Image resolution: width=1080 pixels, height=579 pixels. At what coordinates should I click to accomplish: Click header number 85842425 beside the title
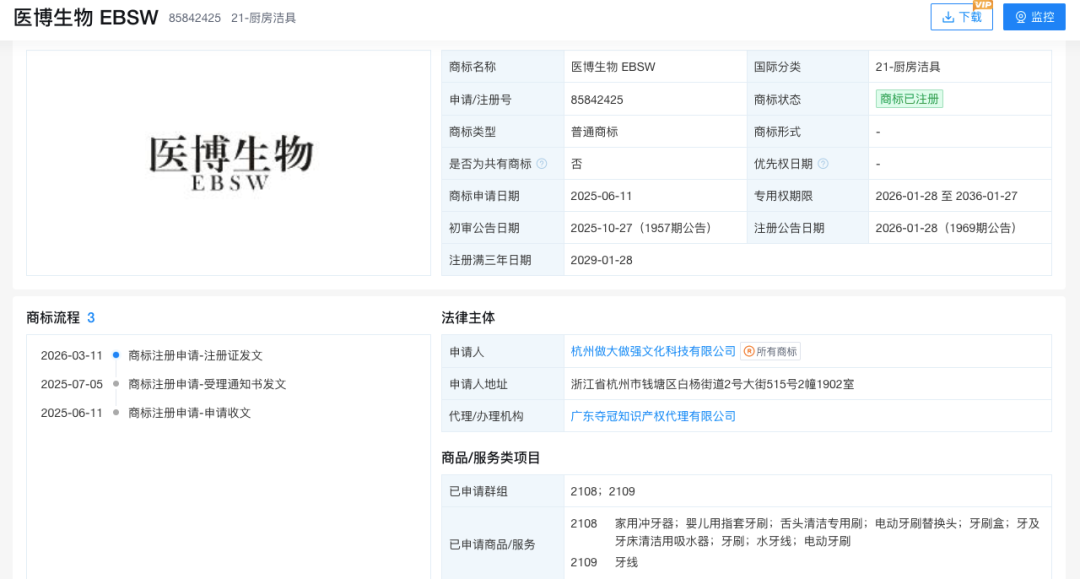(195, 18)
